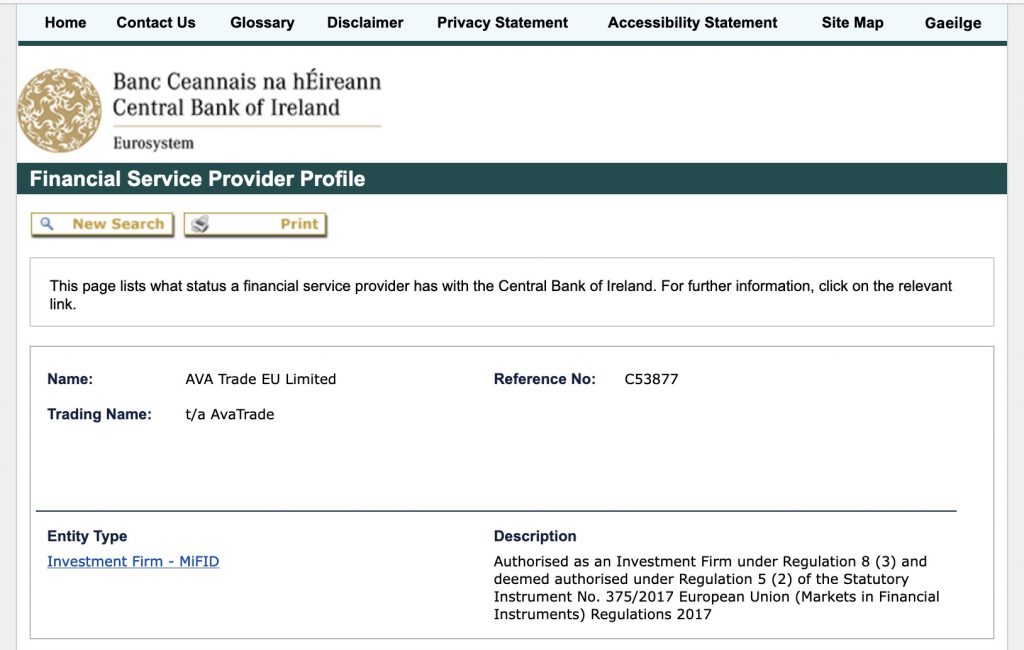Image resolution: width=1024 pixels, height=650 pixels.
Task: Open the Privacy Statement page
Action: point(502,23)
